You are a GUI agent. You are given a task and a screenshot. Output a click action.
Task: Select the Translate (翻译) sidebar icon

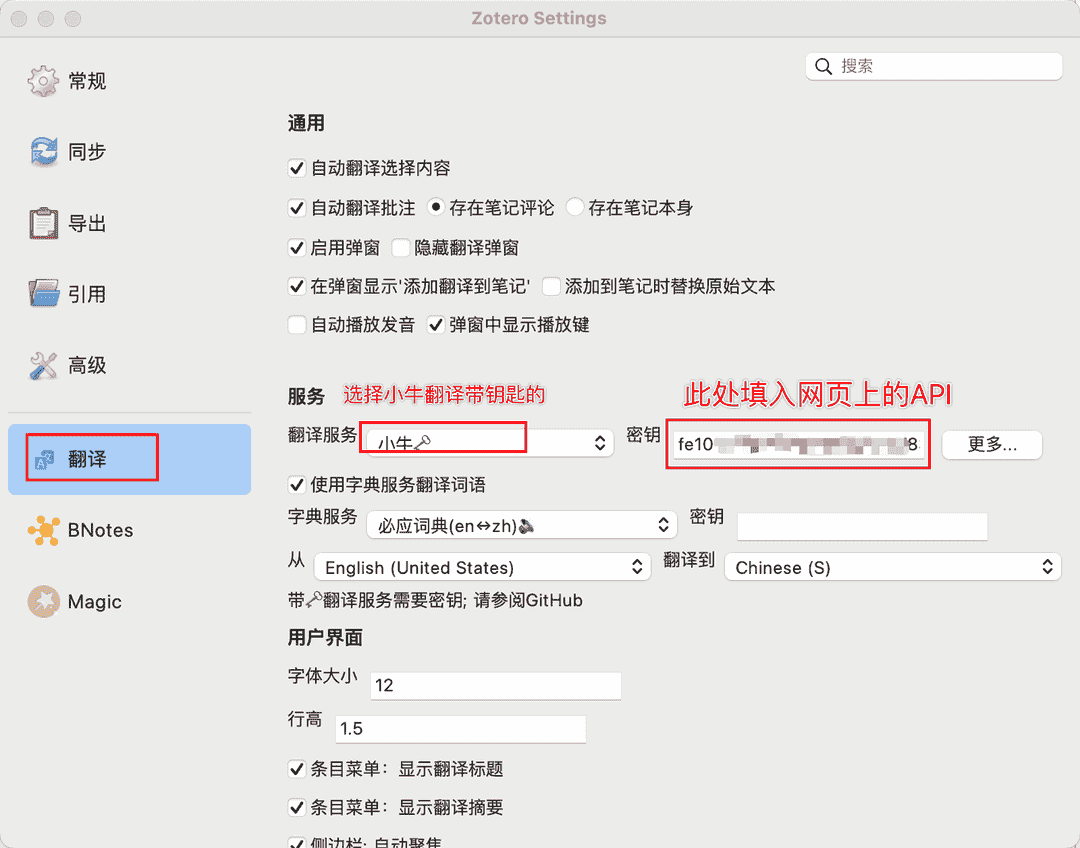[43, 459]
